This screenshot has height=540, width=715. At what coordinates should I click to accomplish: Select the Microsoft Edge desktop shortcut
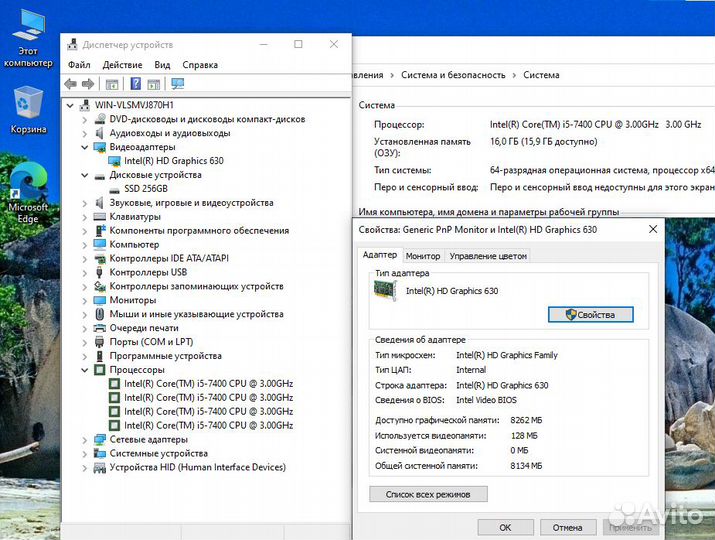(28, 194)
